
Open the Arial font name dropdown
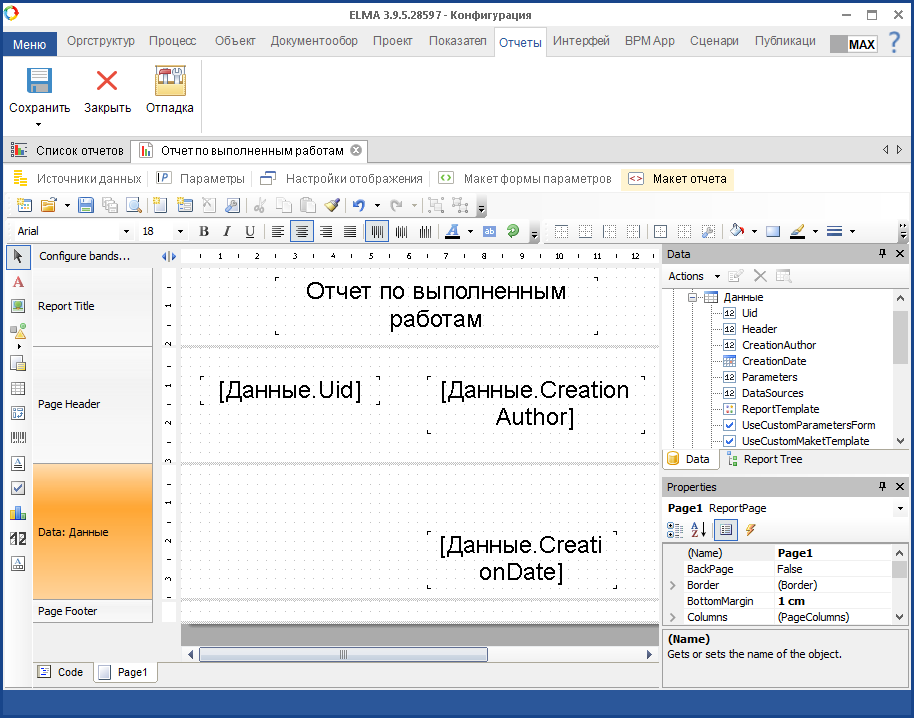(128, 231)
